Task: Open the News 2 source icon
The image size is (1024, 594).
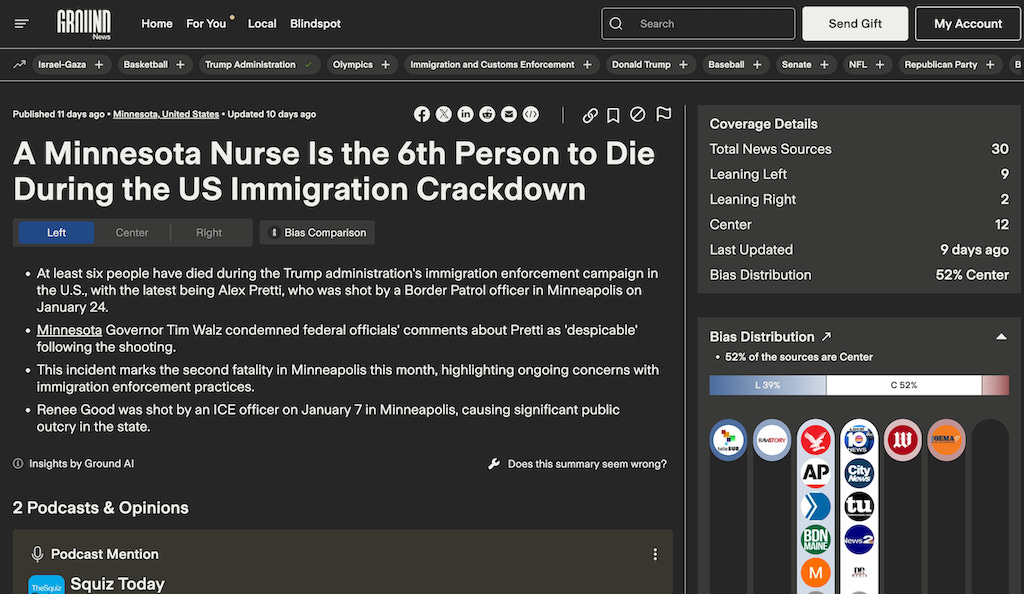Action: pos(859,539)
